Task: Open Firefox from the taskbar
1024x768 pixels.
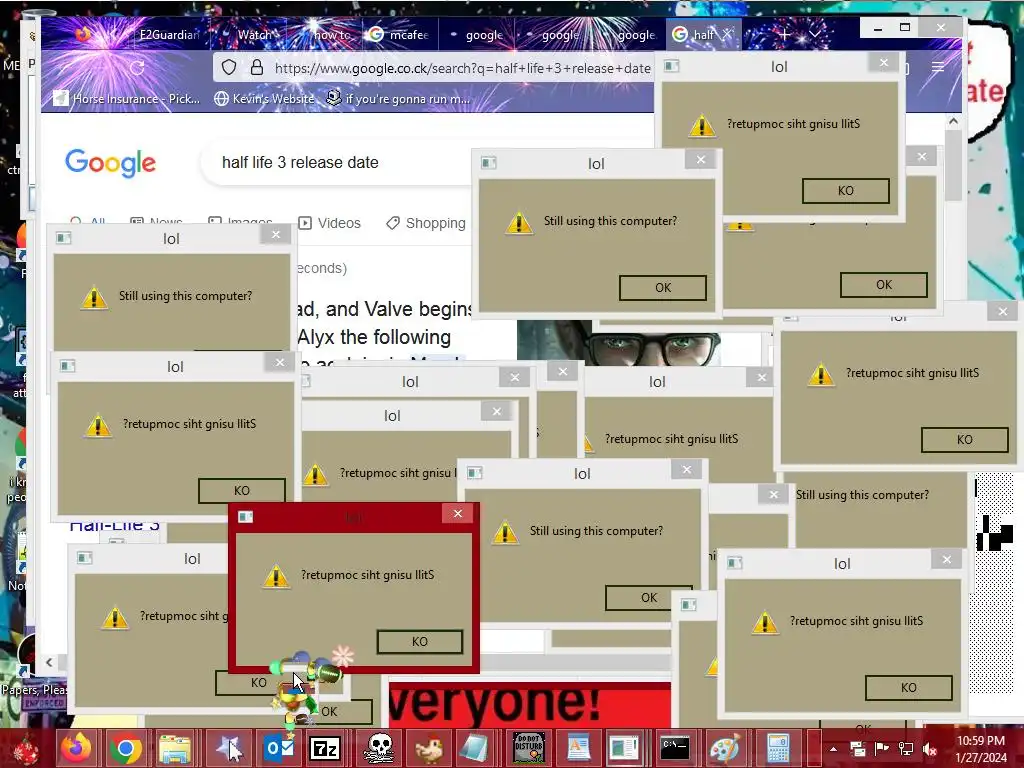Action: pyautogui.click(x=76, y=748)
